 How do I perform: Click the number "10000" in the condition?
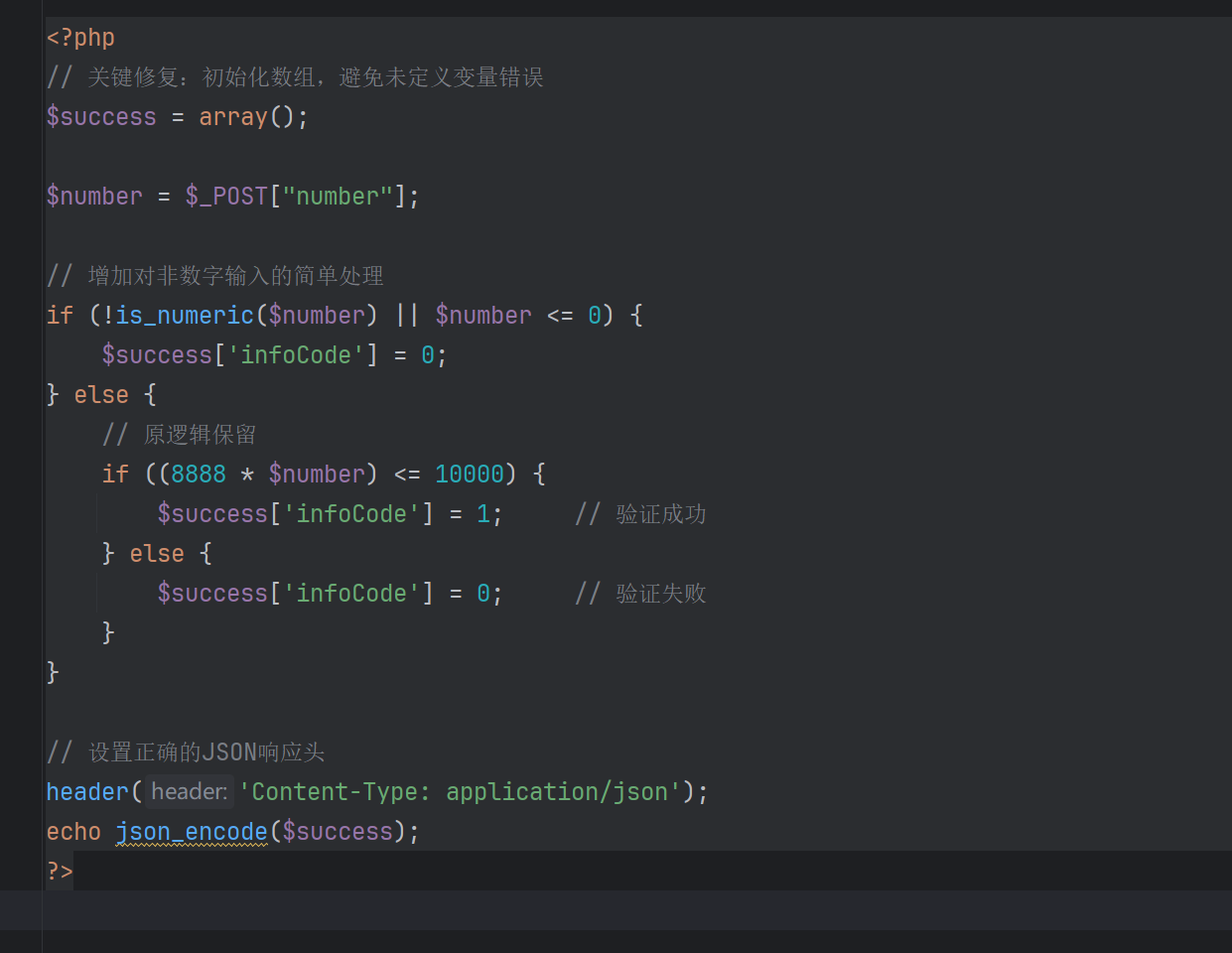(x=470, y=475)
